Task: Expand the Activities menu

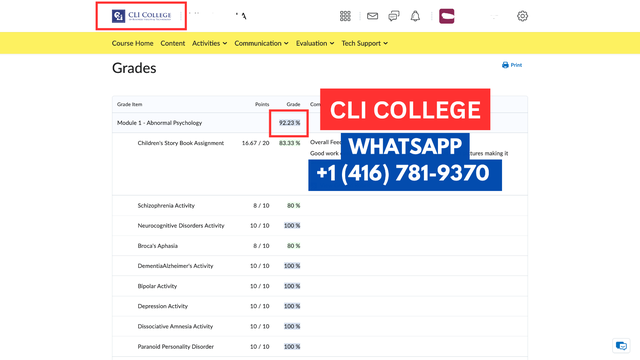Action: (209, 43)
